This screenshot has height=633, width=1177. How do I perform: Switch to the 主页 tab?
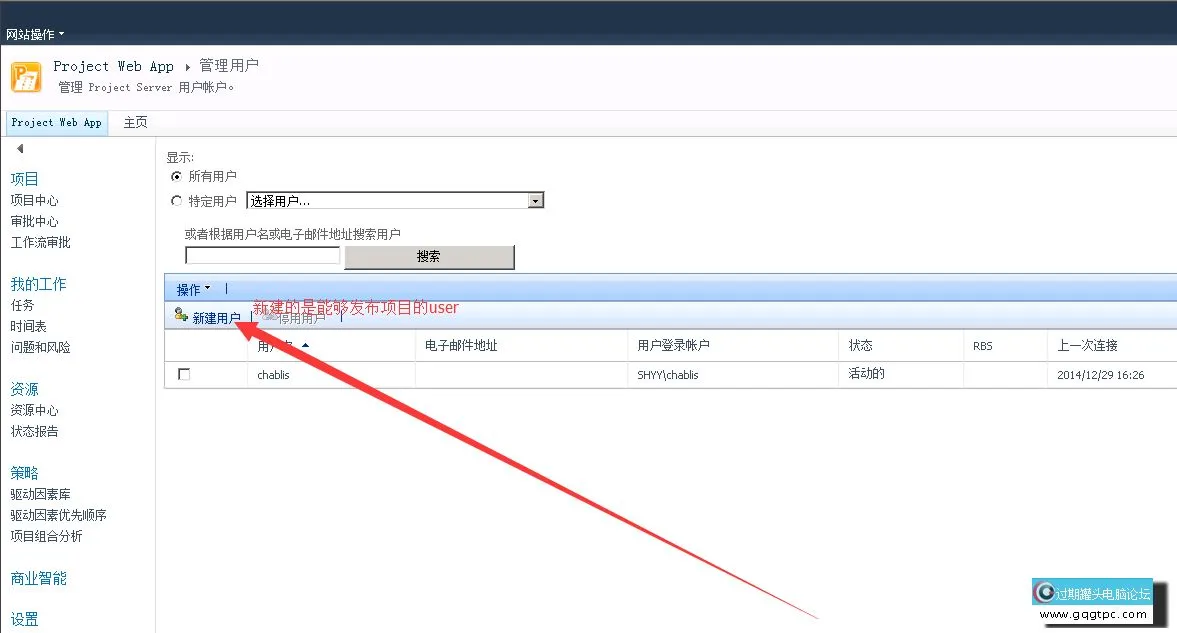[x=136, y=122]
